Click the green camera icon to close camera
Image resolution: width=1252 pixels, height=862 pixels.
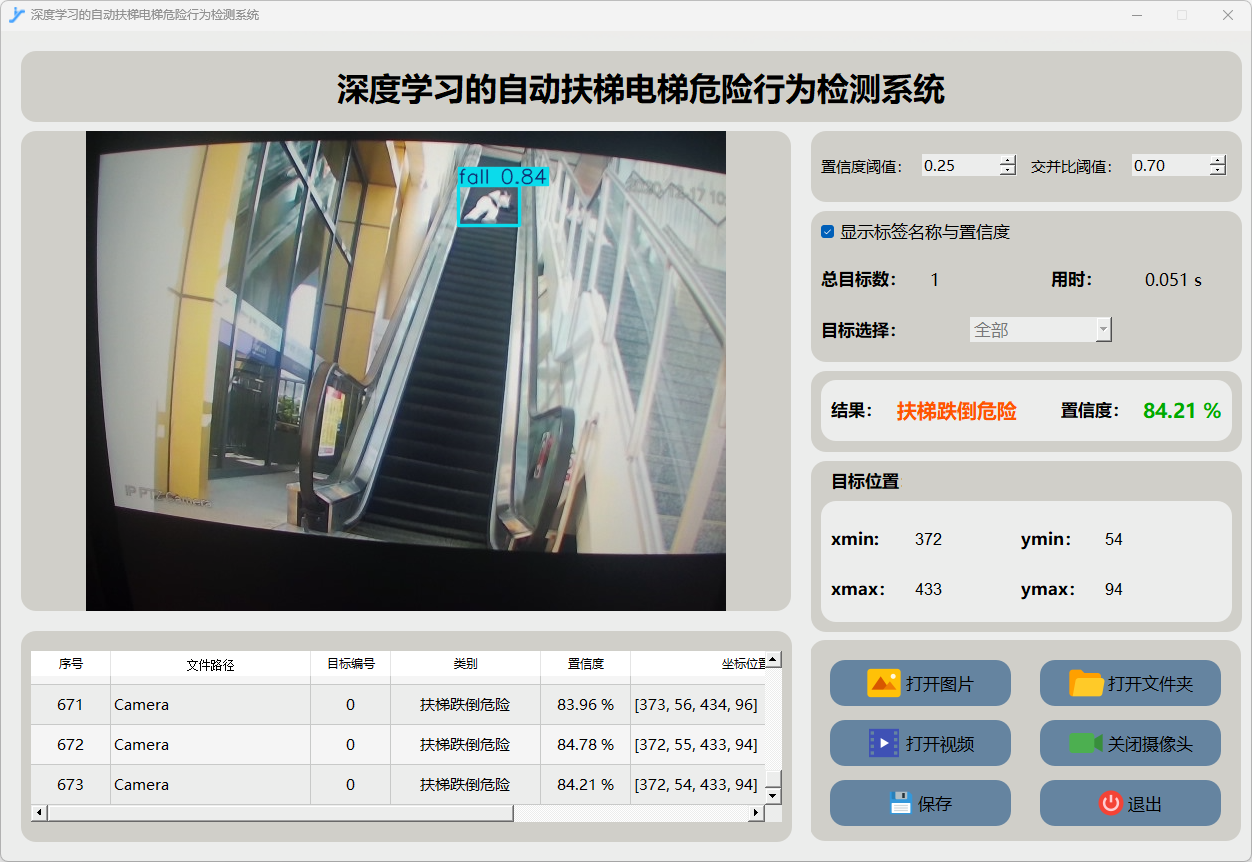tap(1085, 744)
